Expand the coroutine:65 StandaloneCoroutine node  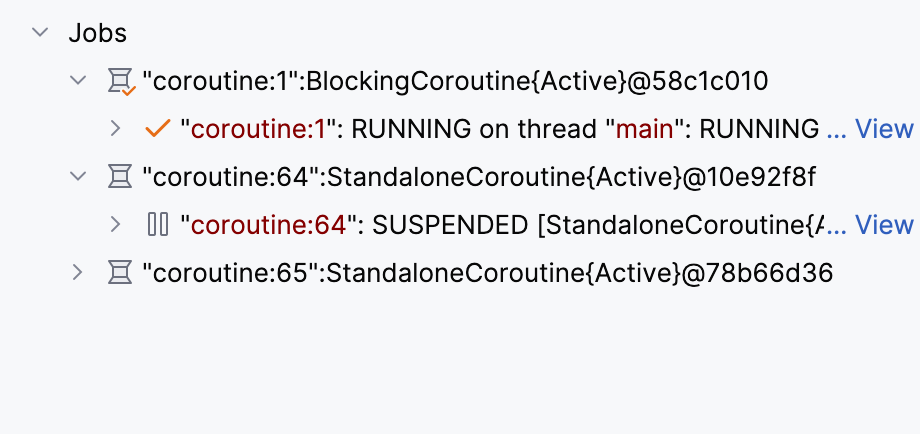[79, 272]
